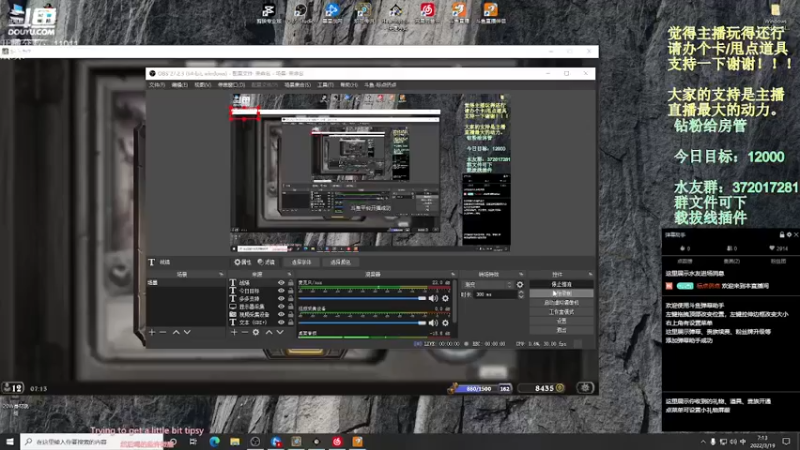Open the Task View taskbar icon

pos(193,441)
